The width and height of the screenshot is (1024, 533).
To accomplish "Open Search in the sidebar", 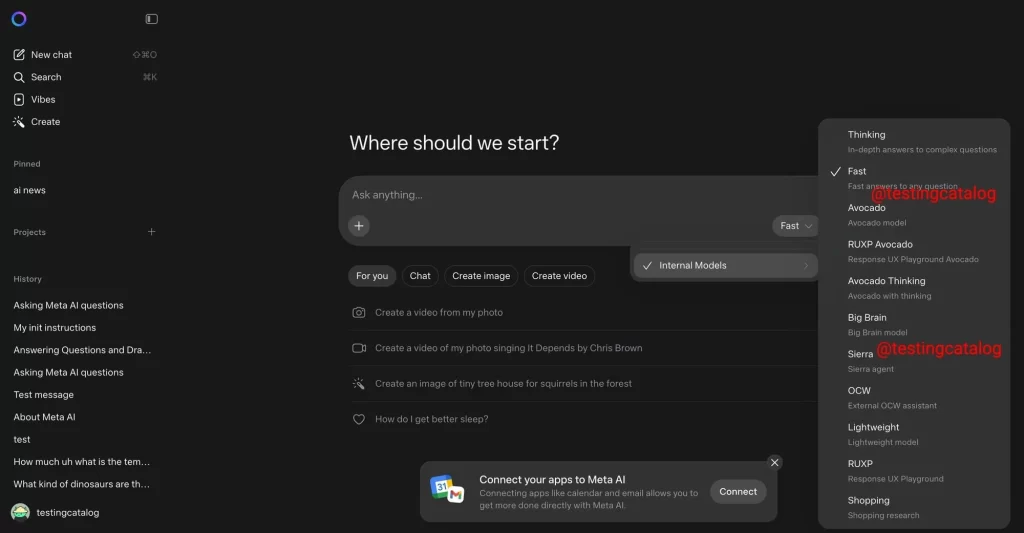I will point(45,77).
